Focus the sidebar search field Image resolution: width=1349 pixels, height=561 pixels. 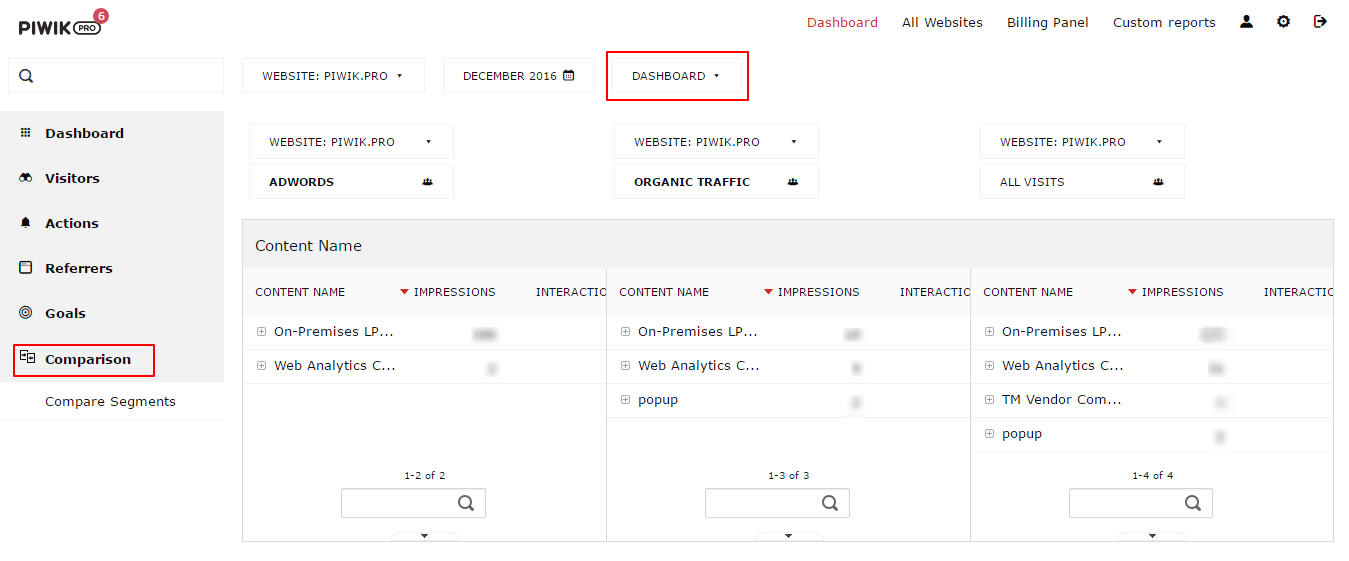coord(116,76)
